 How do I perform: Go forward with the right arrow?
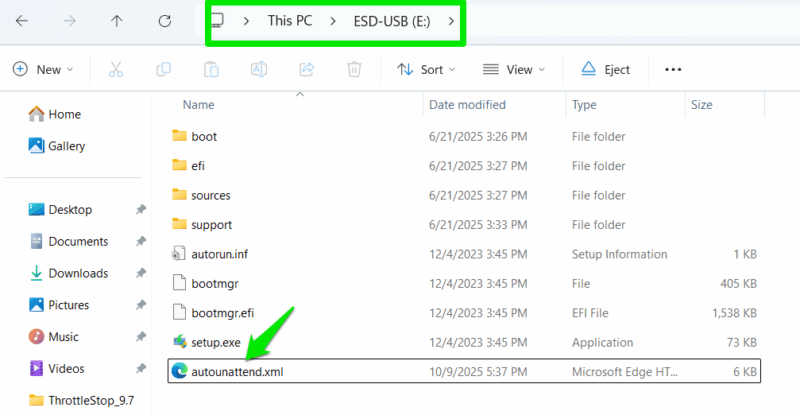[x=69, y=21]
